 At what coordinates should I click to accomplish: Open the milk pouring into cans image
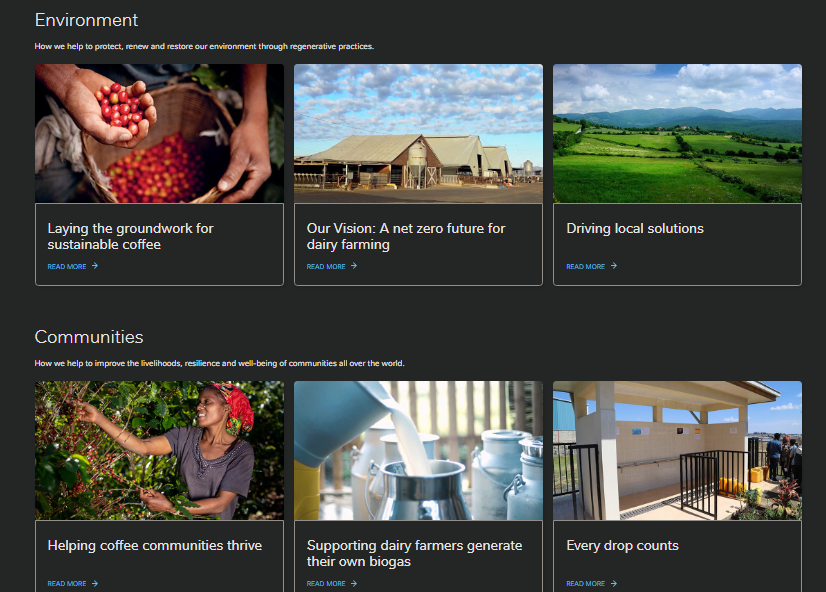(x=418, y=450)
